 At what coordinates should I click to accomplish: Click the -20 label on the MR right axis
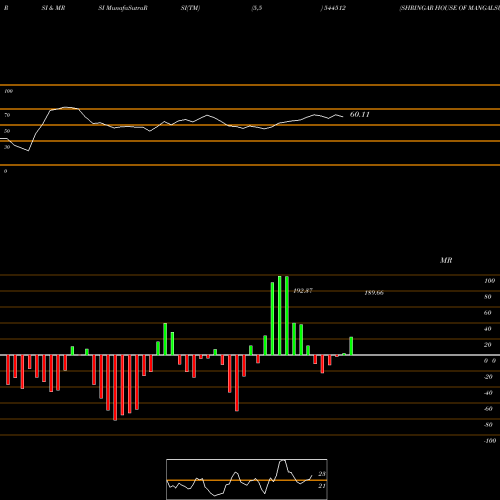(488, 377)
